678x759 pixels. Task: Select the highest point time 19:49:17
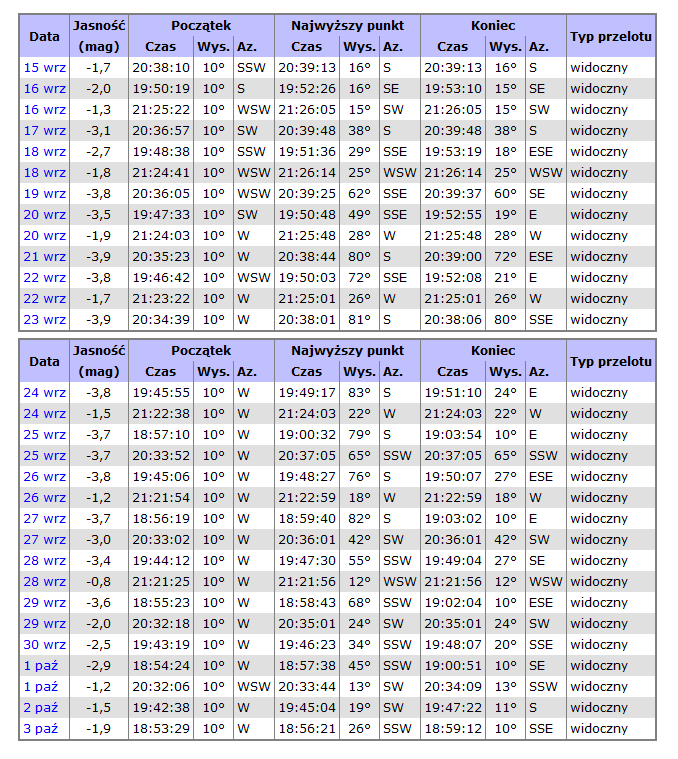[x=307, y=393]
